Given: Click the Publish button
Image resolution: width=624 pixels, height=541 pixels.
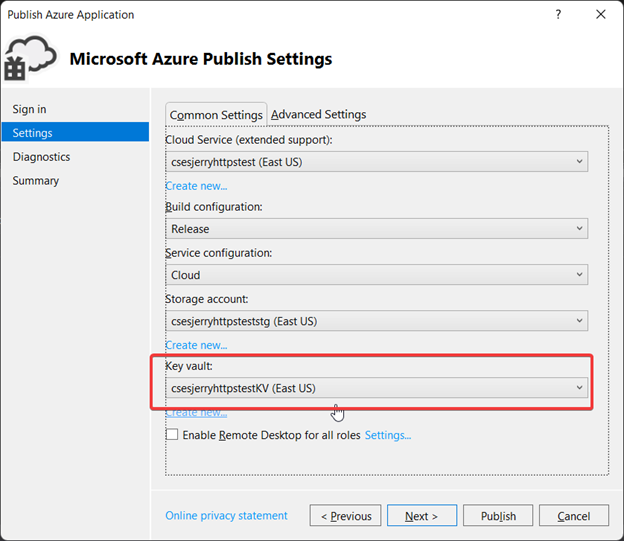Looking at the screenshot, I should (x=498, y=516).
